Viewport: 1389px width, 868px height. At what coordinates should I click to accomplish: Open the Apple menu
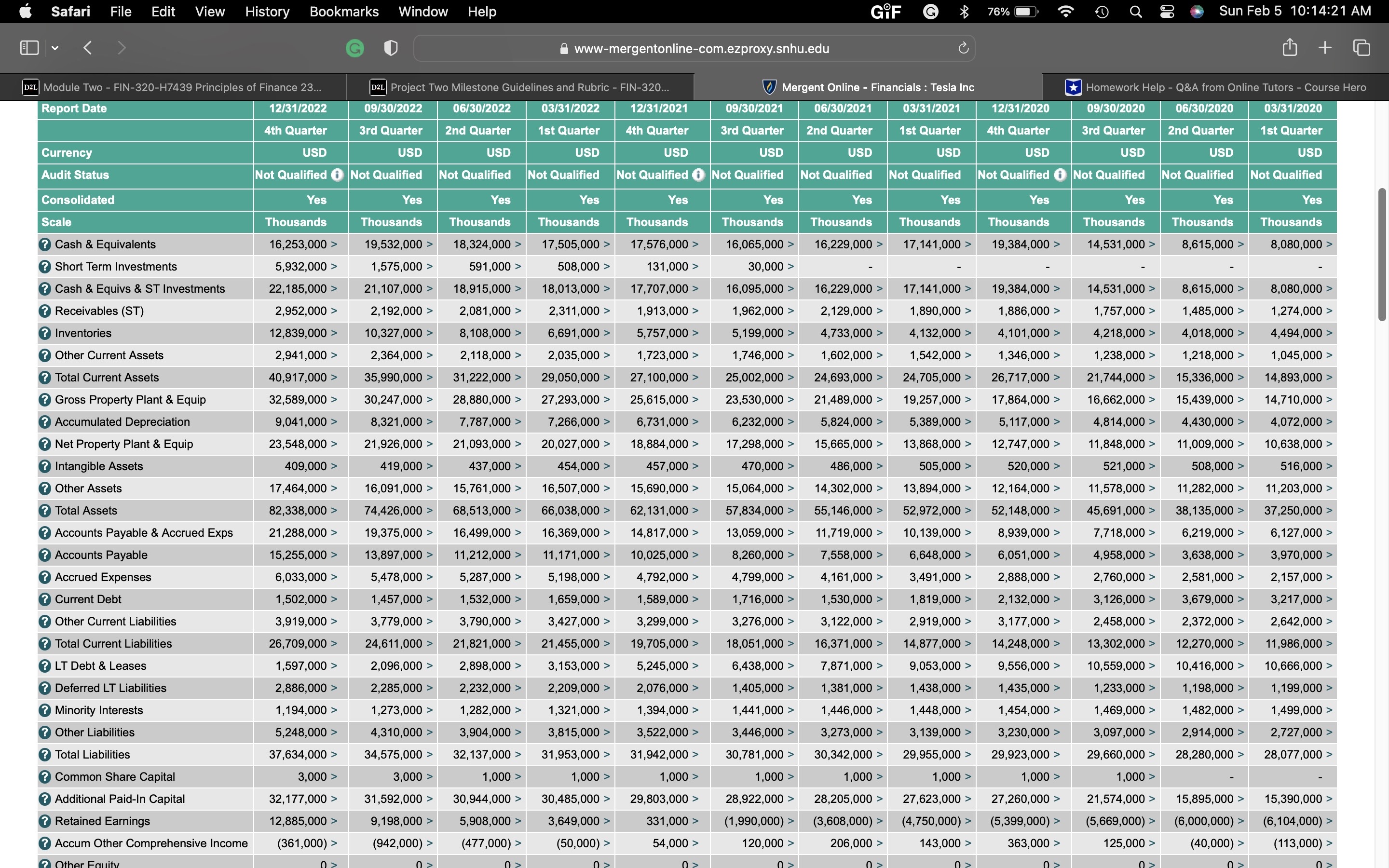click(25, 12)
